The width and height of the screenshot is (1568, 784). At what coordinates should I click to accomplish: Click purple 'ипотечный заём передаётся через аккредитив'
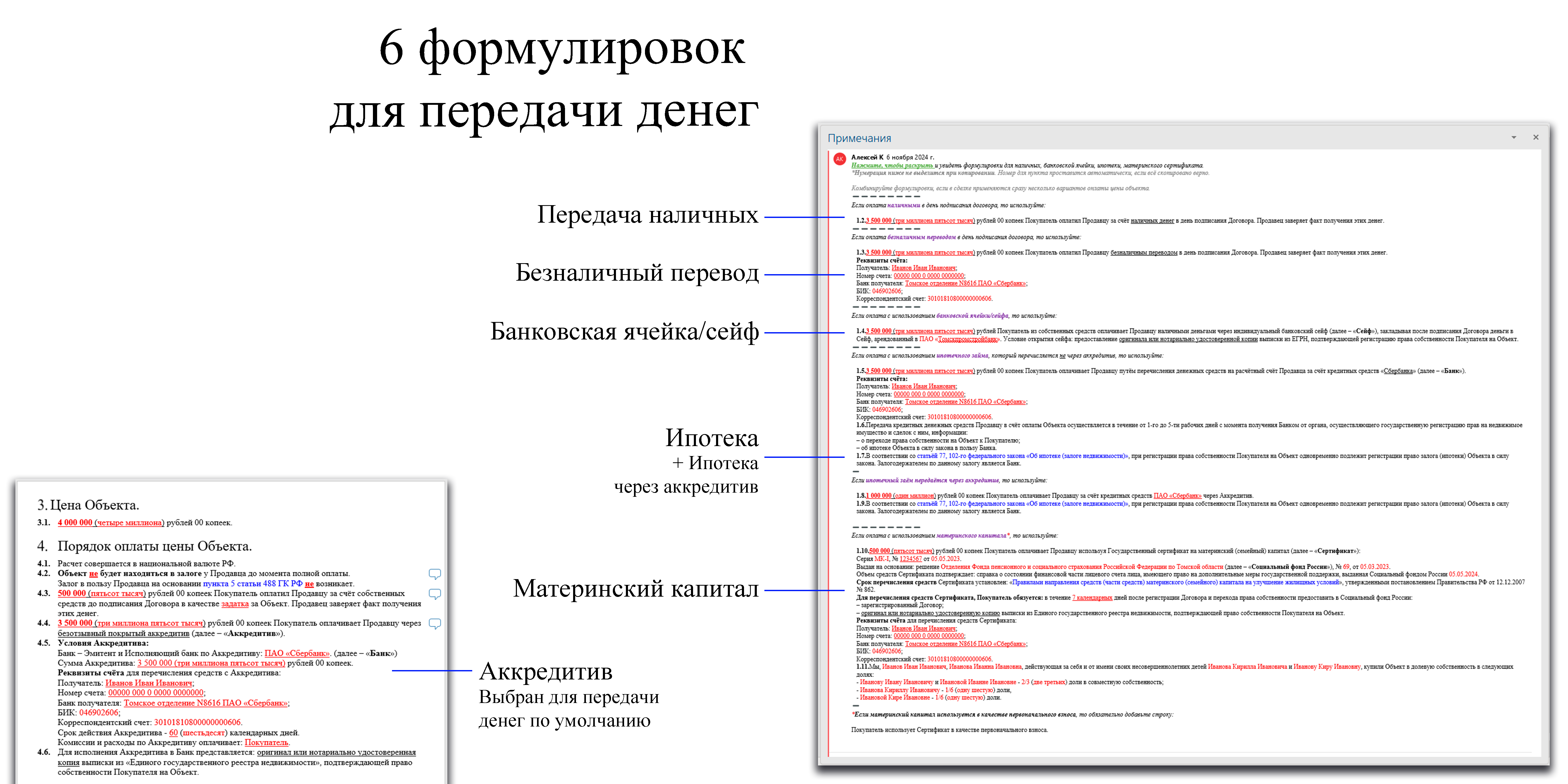point(932,480)
